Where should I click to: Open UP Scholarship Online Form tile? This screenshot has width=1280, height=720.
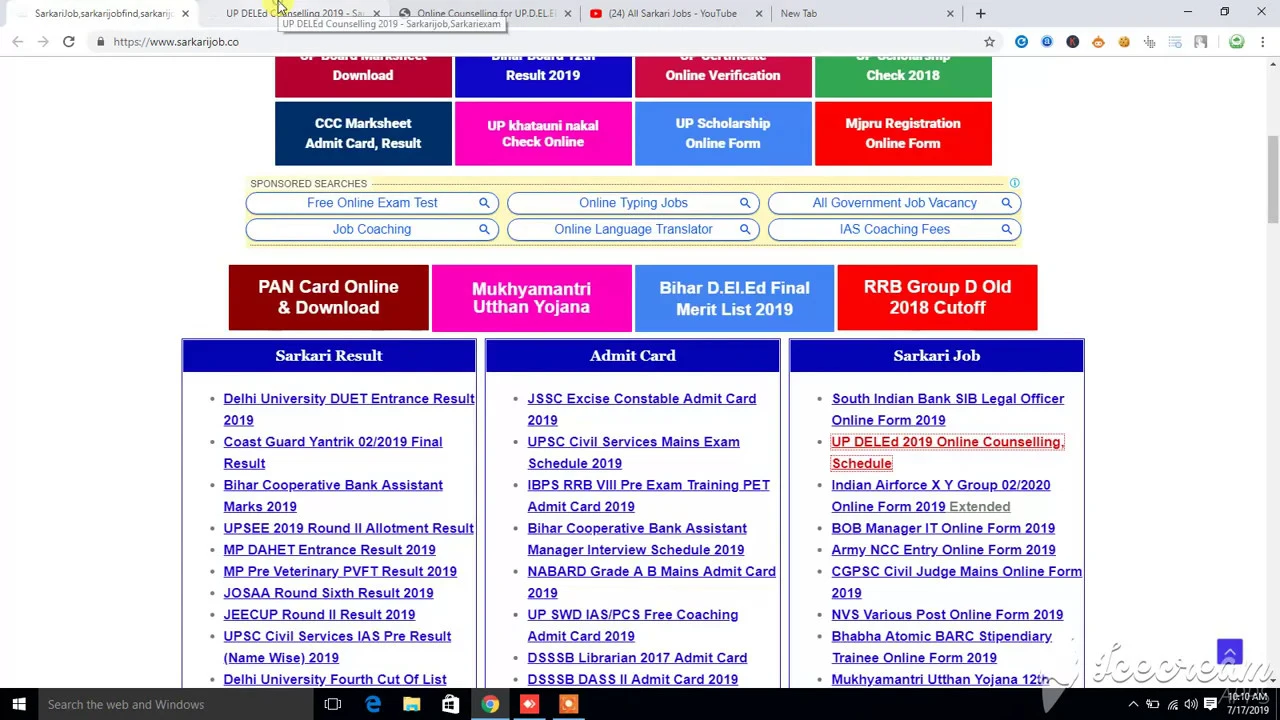723,133
